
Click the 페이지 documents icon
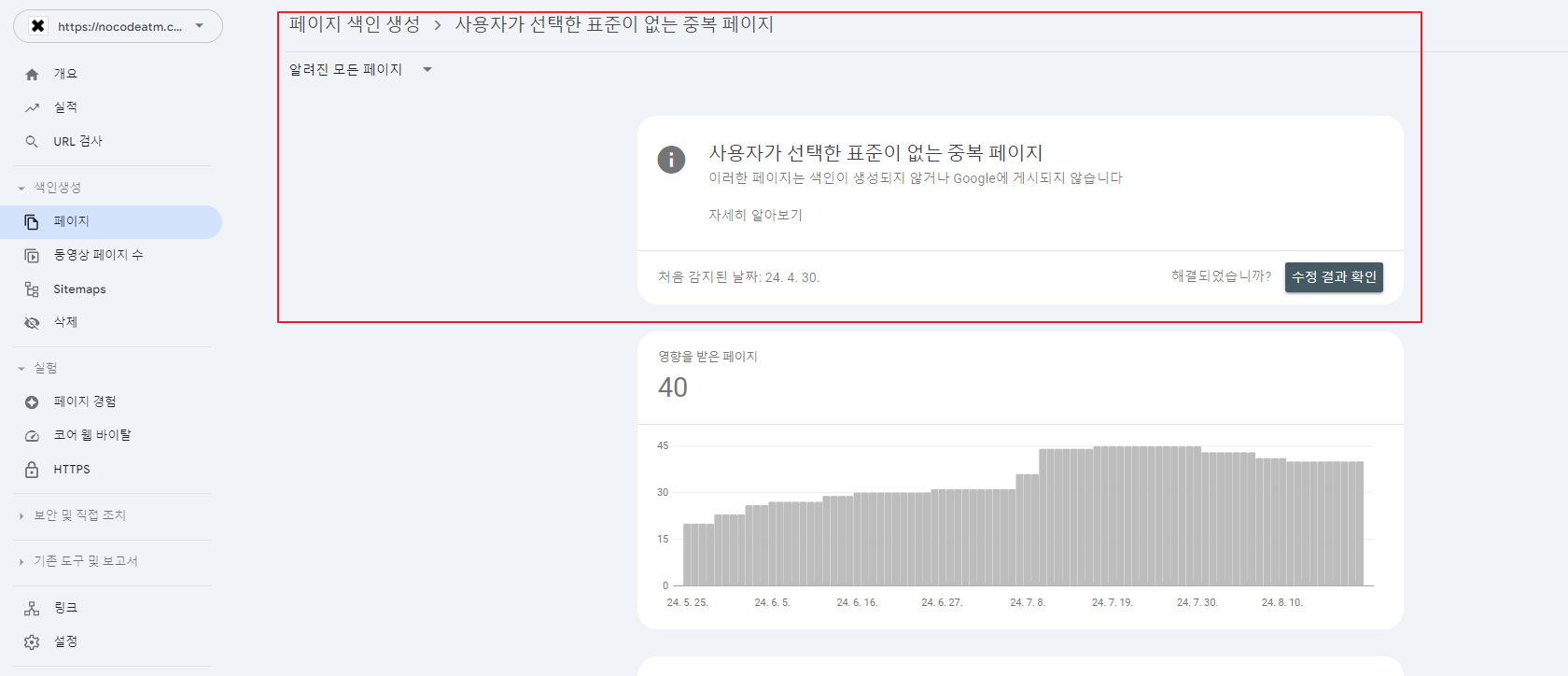(32, 222)
